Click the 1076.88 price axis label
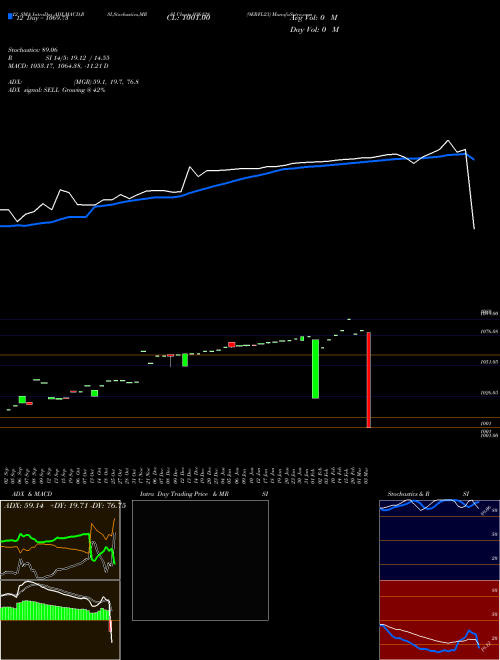 pyautogui.click(x=489, y=332)
